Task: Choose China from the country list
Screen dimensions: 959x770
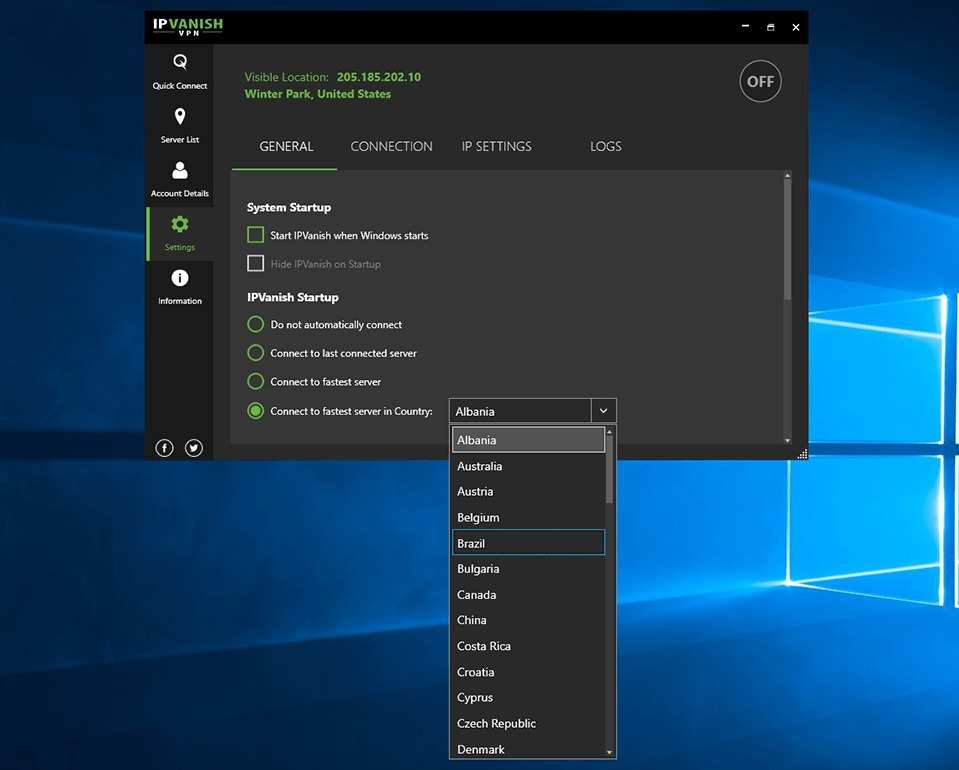Action: (528, 620)
